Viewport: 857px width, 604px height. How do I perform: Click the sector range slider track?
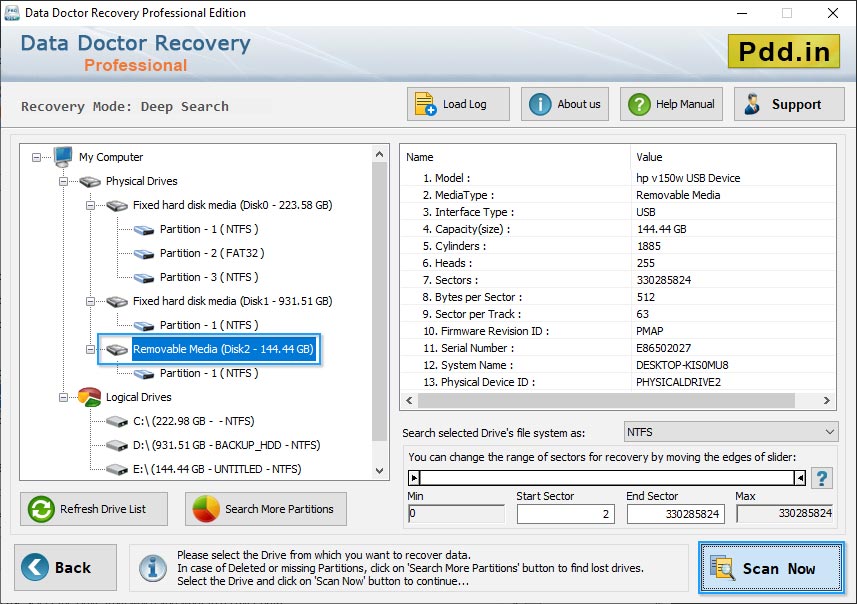(x=607, y=478)
